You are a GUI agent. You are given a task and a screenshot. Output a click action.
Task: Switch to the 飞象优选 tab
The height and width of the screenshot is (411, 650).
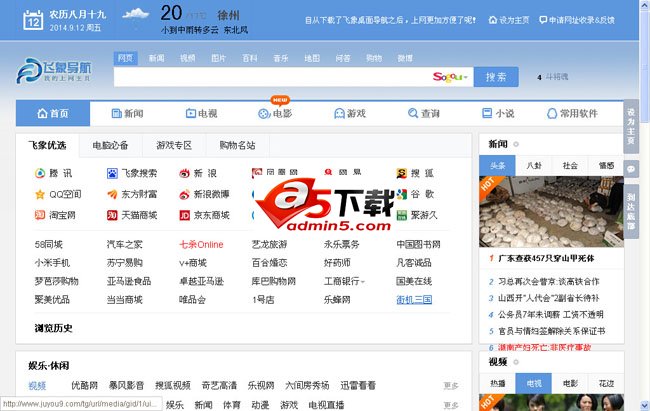[47, 145]
